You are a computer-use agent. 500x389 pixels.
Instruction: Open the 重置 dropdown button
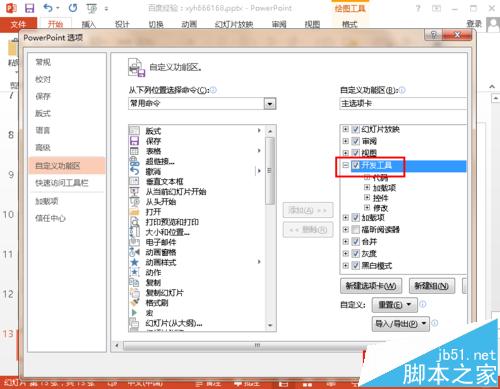[395, 305]
